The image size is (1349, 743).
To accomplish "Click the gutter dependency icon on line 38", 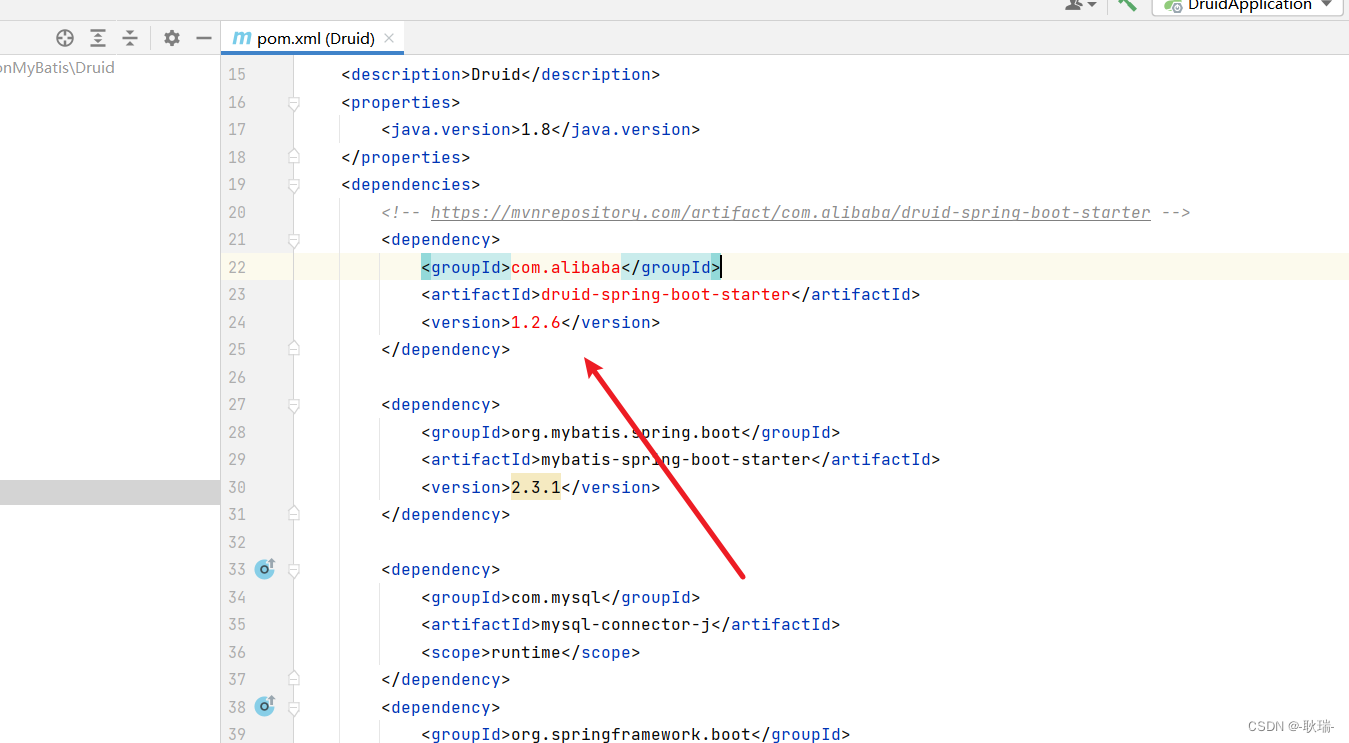I will [x=265, y=706].
